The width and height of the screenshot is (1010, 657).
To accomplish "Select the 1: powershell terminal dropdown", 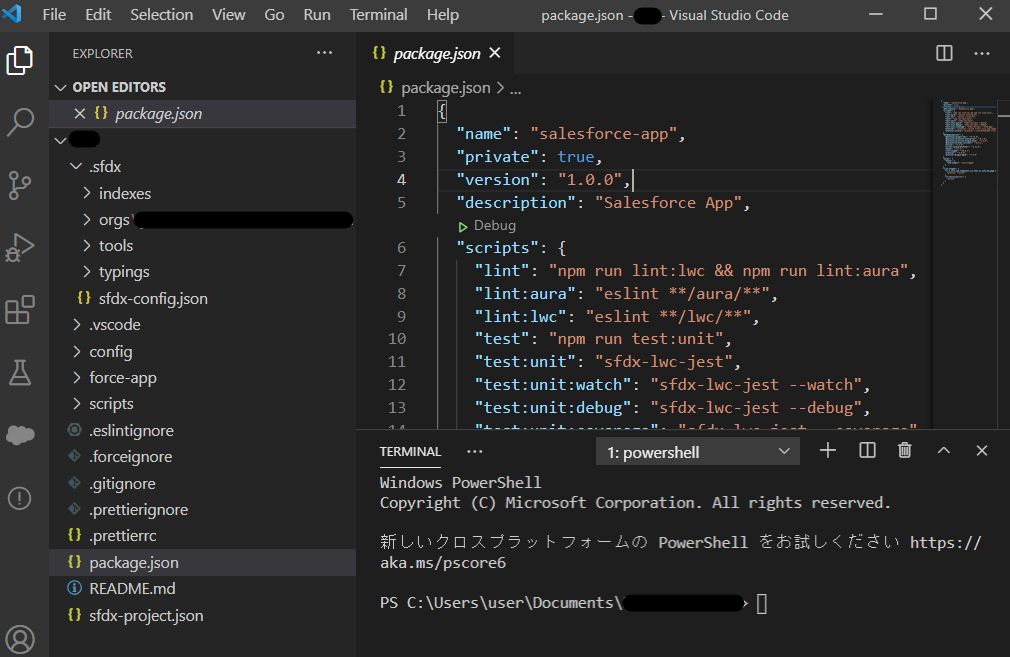I will click(698, 452).
